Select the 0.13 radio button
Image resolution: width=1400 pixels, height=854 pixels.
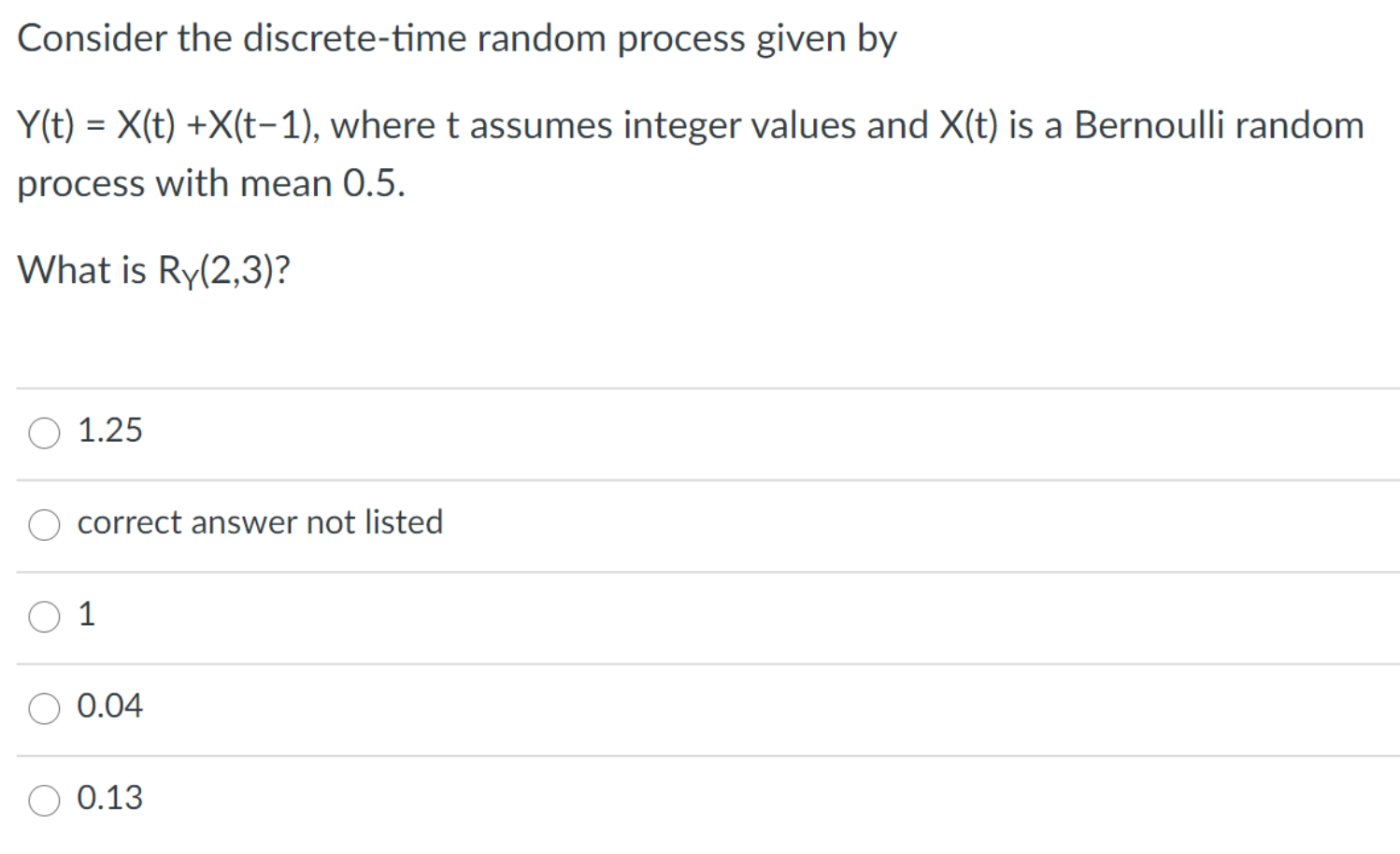43,800
